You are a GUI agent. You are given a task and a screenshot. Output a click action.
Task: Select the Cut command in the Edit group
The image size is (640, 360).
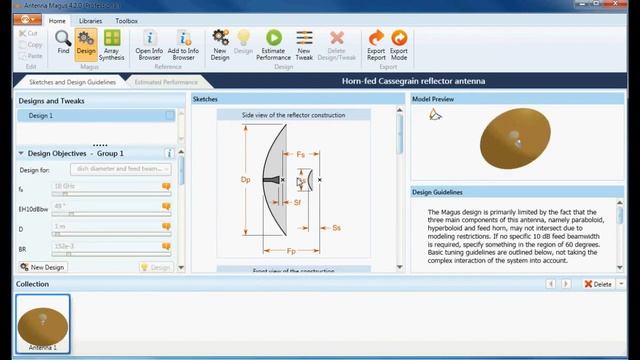[x=28, y=33]
